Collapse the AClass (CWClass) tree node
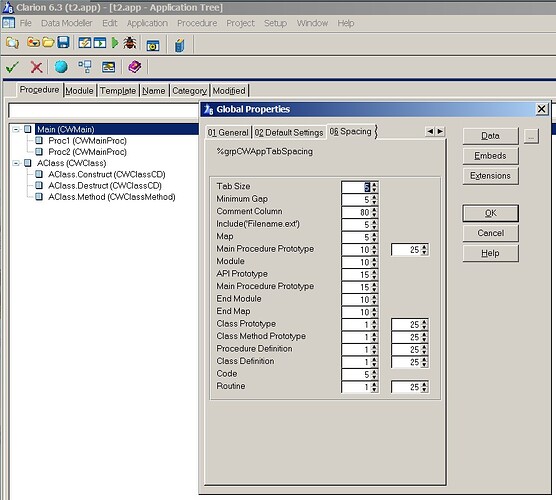 point(16,163)
